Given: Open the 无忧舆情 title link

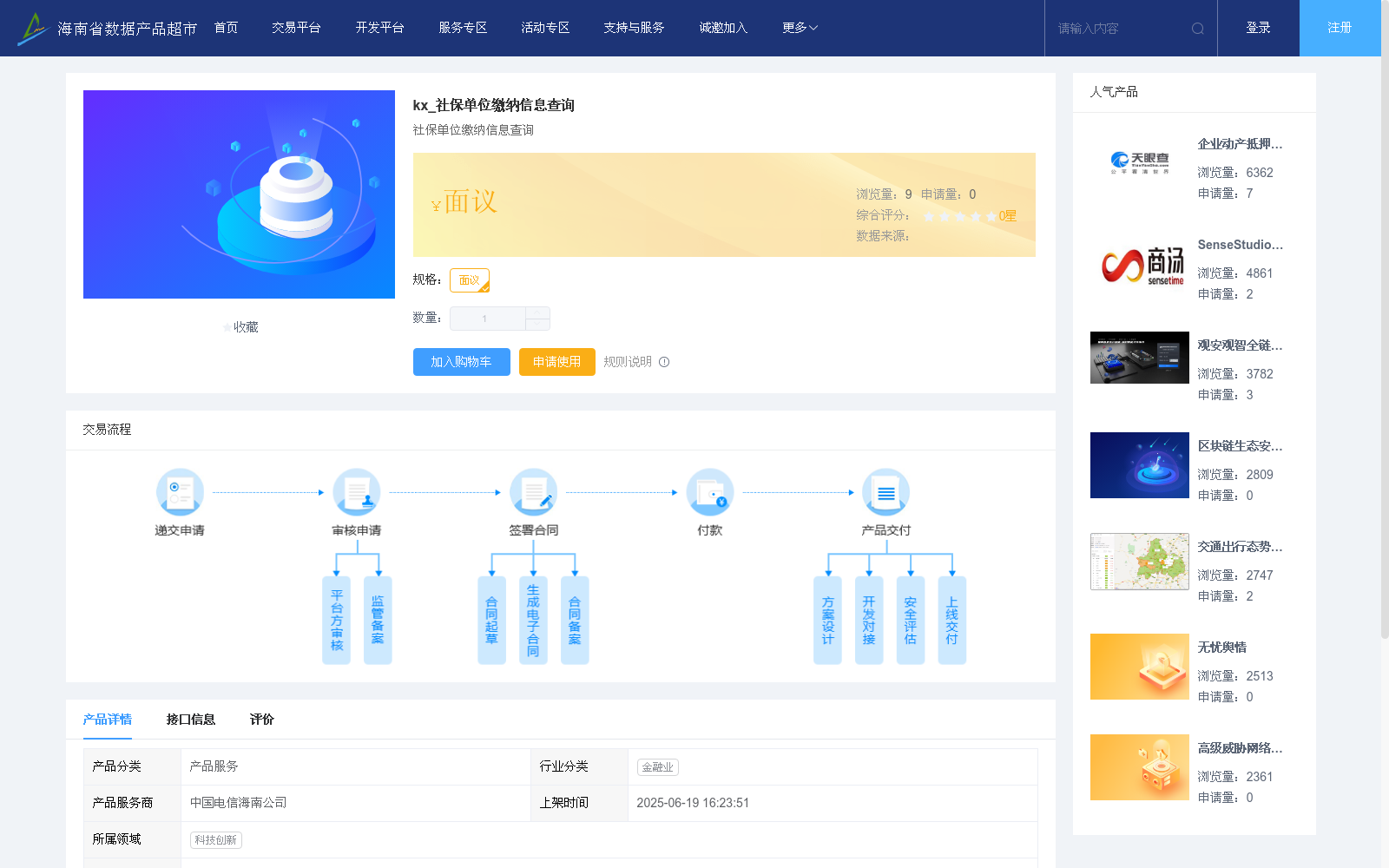Looking at the screenshot, I should [1222, 648].
